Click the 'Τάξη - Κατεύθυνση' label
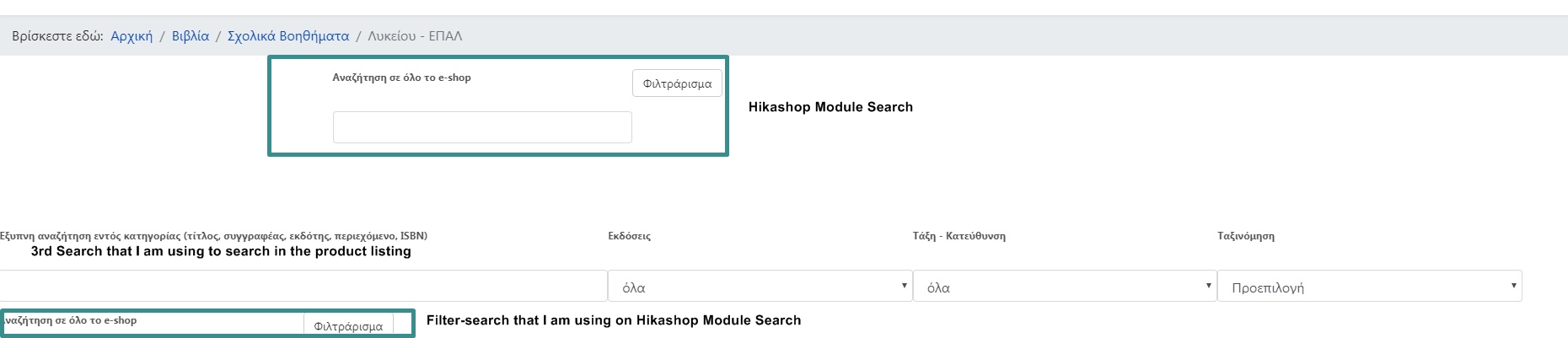Viewport: 1568px width, 338px height. pyautogui.click(x=959, y=236)
